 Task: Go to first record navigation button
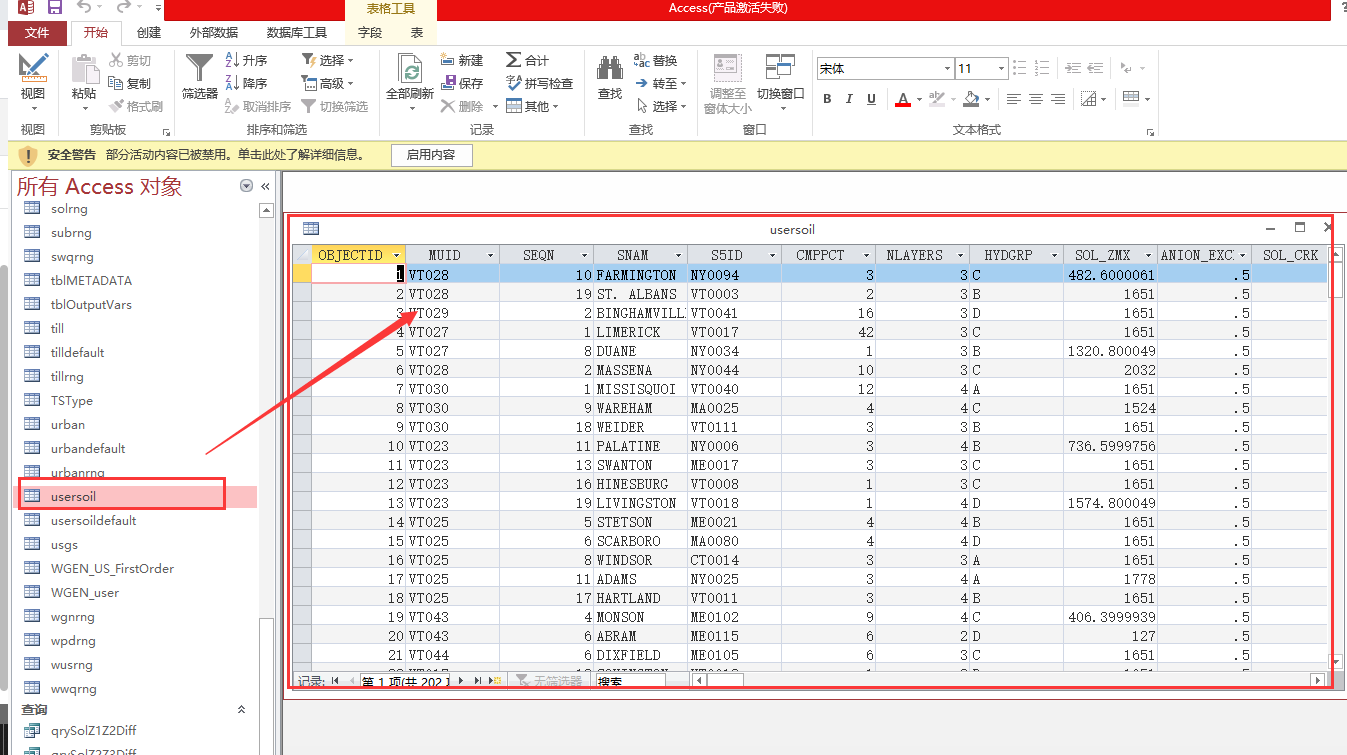[x=336, y=681]
